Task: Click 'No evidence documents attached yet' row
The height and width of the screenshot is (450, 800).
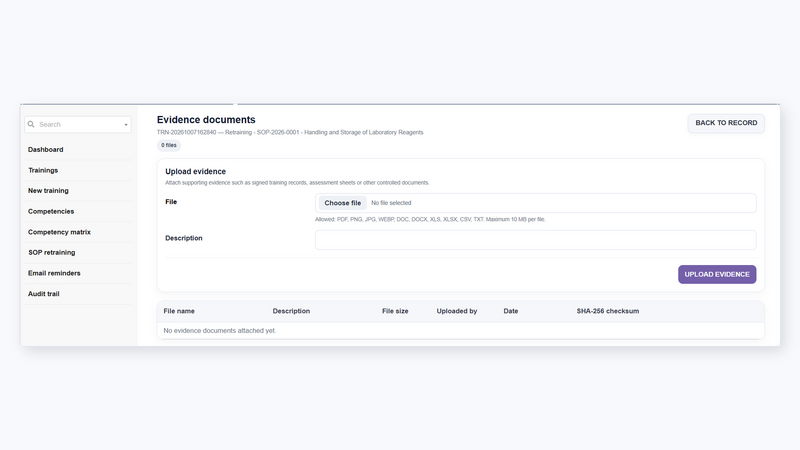Action: (461, 331)
